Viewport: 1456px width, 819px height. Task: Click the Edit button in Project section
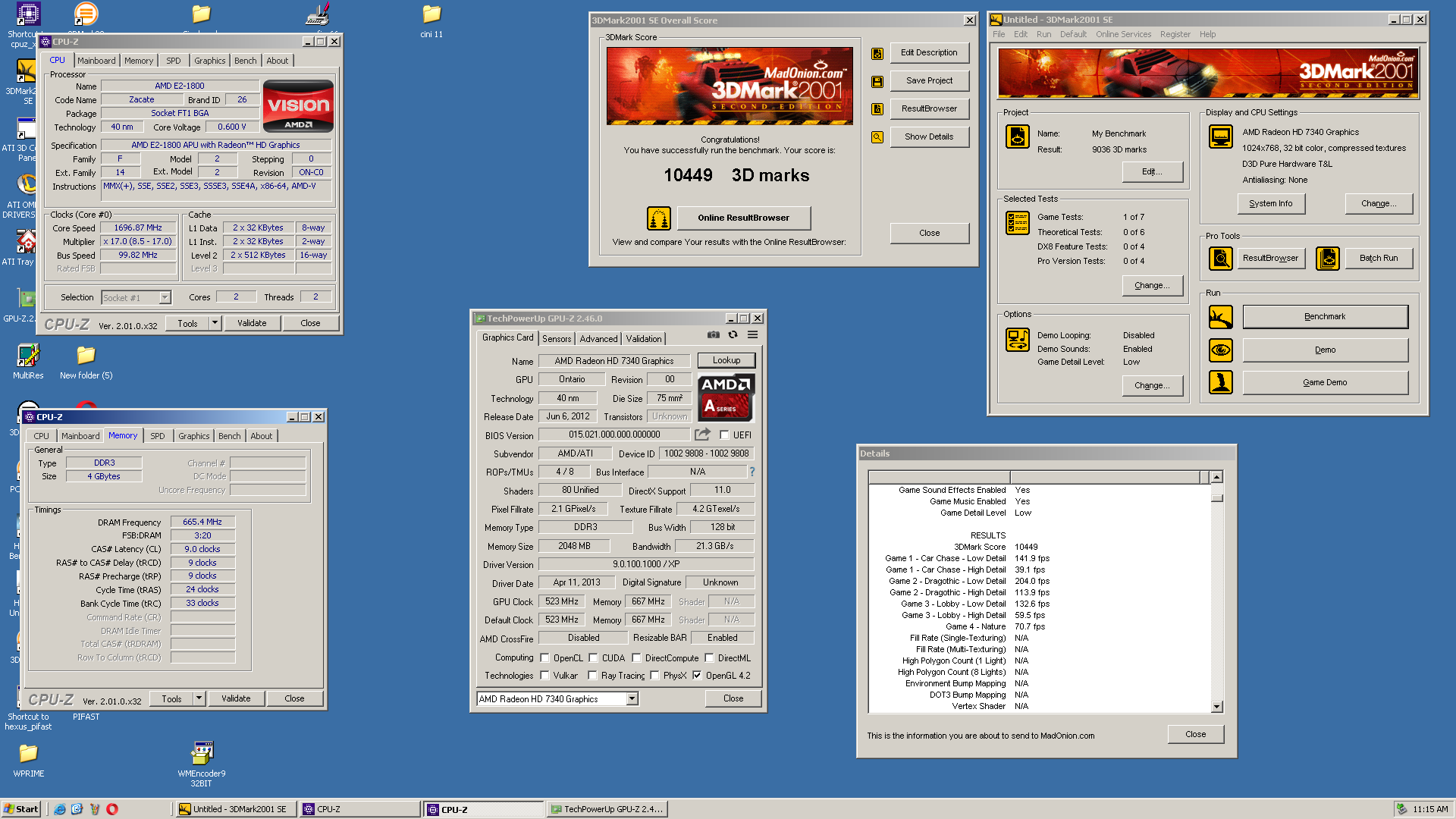pos(1152,172)
